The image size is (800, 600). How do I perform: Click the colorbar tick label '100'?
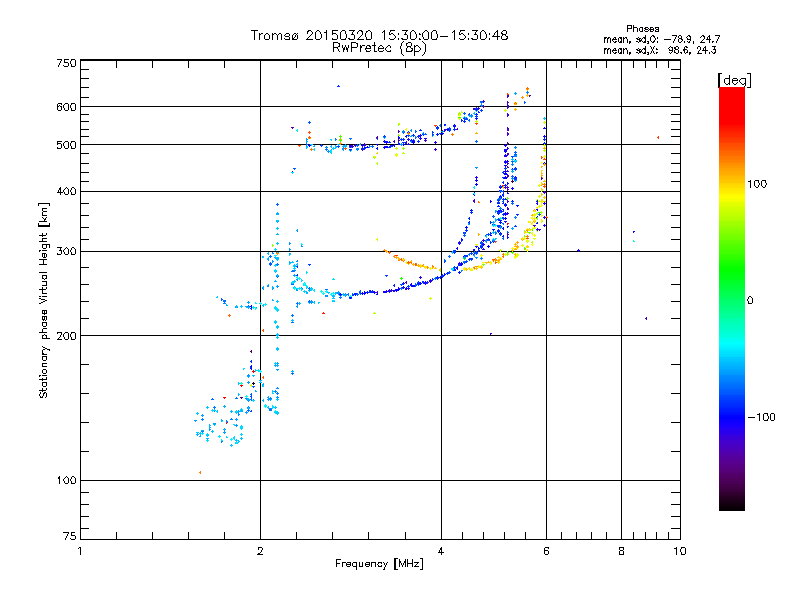click(757, 184)
